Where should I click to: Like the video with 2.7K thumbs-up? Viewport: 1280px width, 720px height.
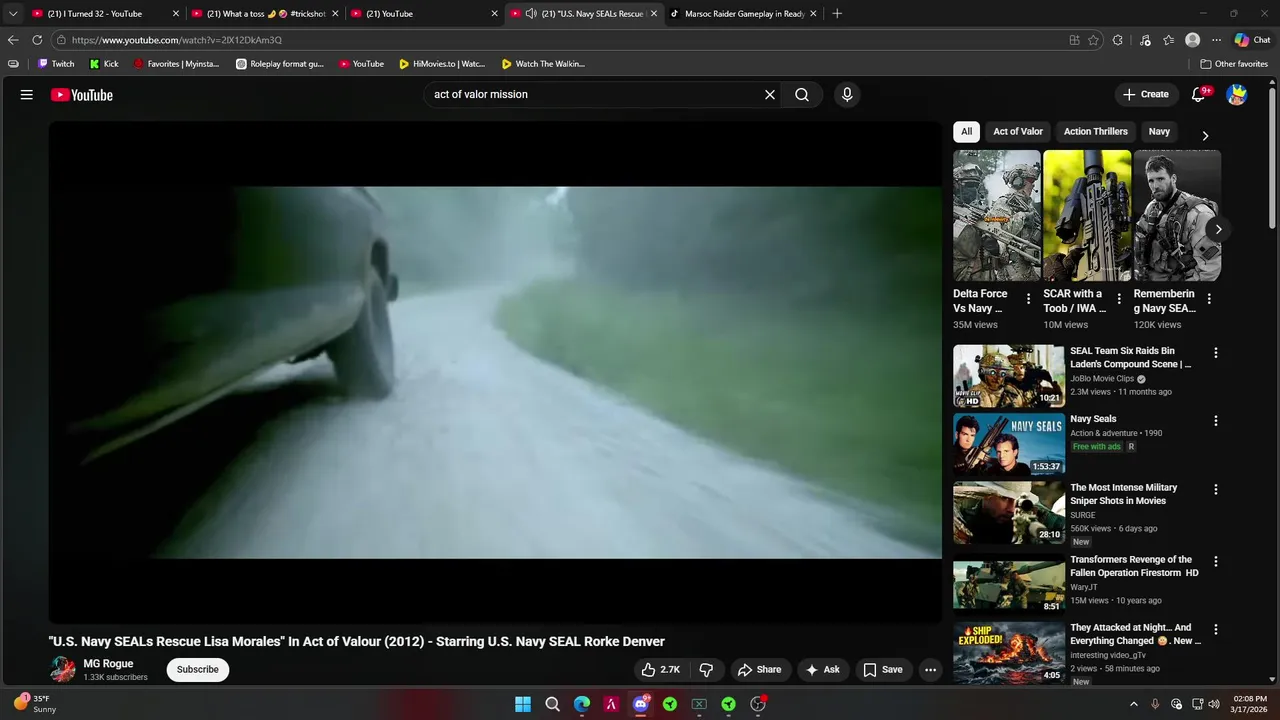coord(661,670)
